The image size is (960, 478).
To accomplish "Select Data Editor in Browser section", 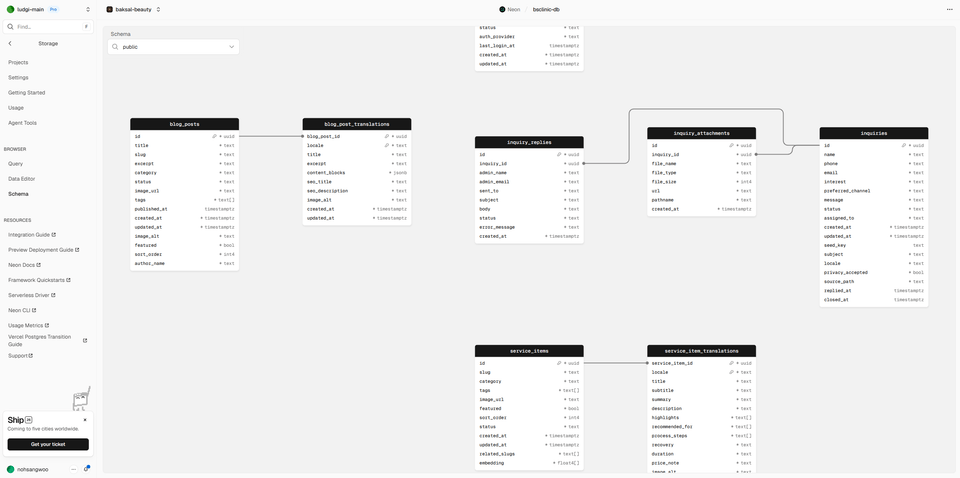I will [x=21, y=179].
